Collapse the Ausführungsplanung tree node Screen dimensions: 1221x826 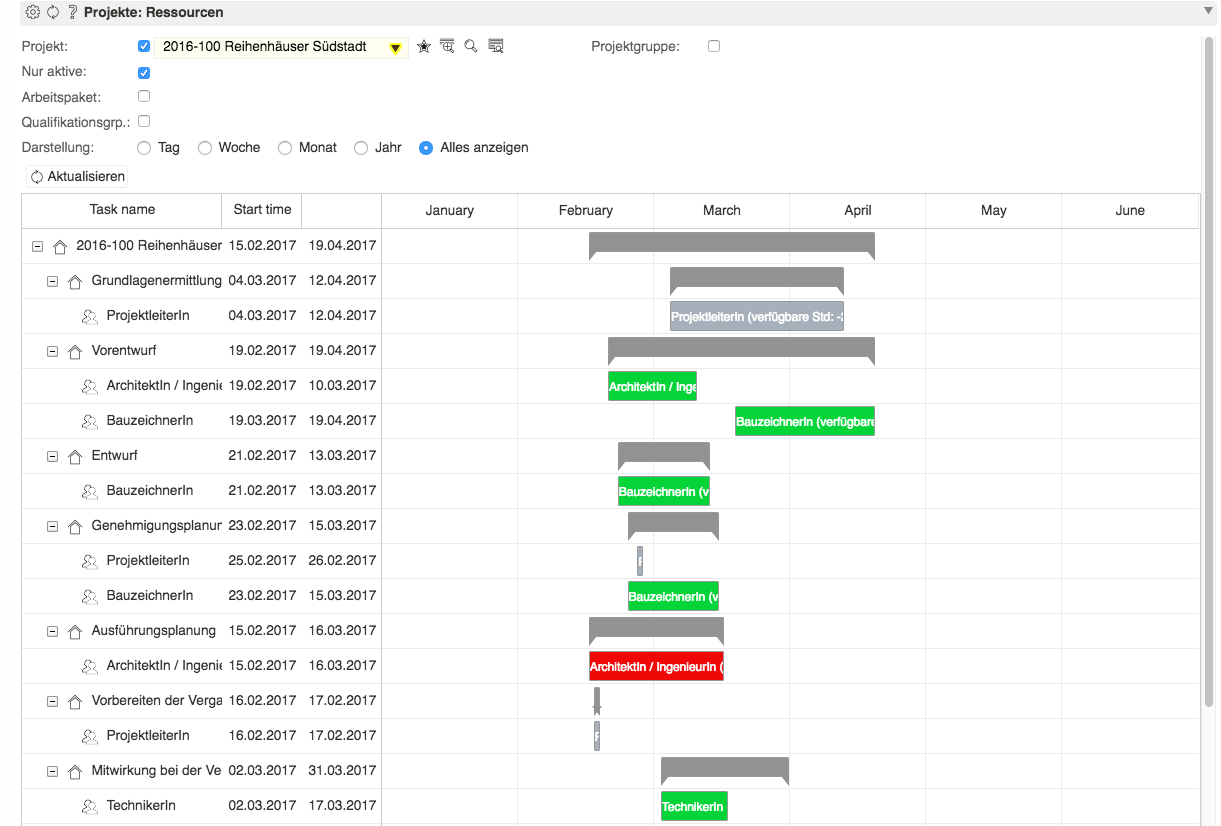pos(53,631)
